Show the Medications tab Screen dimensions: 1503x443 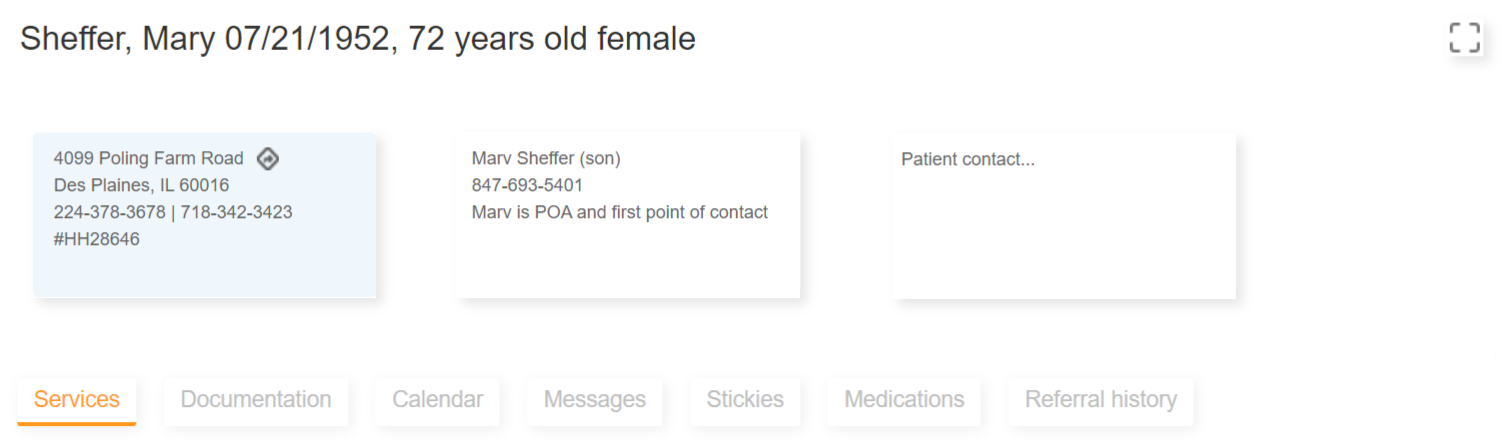click(904, 400)
